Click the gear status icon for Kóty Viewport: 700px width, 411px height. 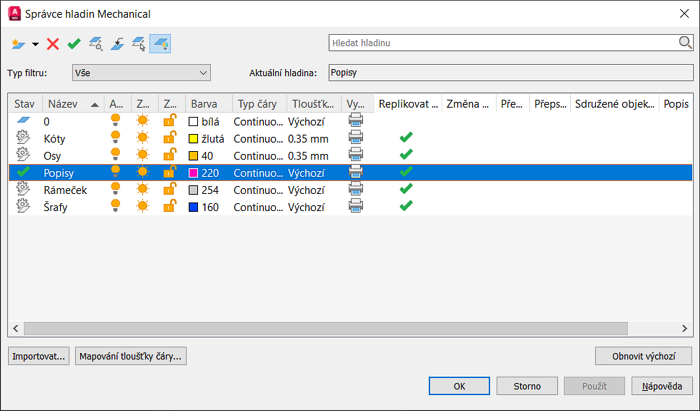point(24,138)
